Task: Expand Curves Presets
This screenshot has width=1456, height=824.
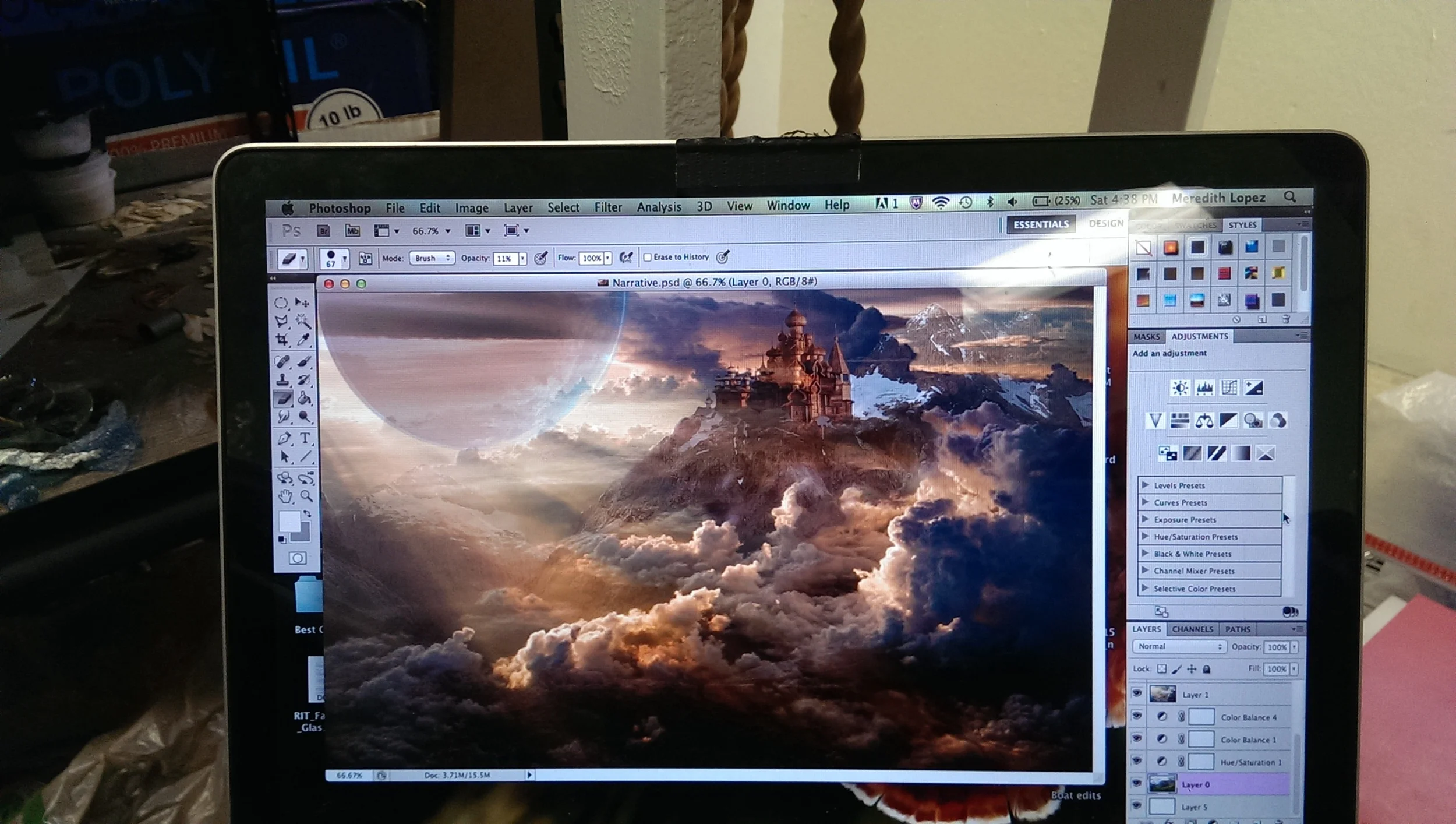Action: click(x=1145, y=502)
